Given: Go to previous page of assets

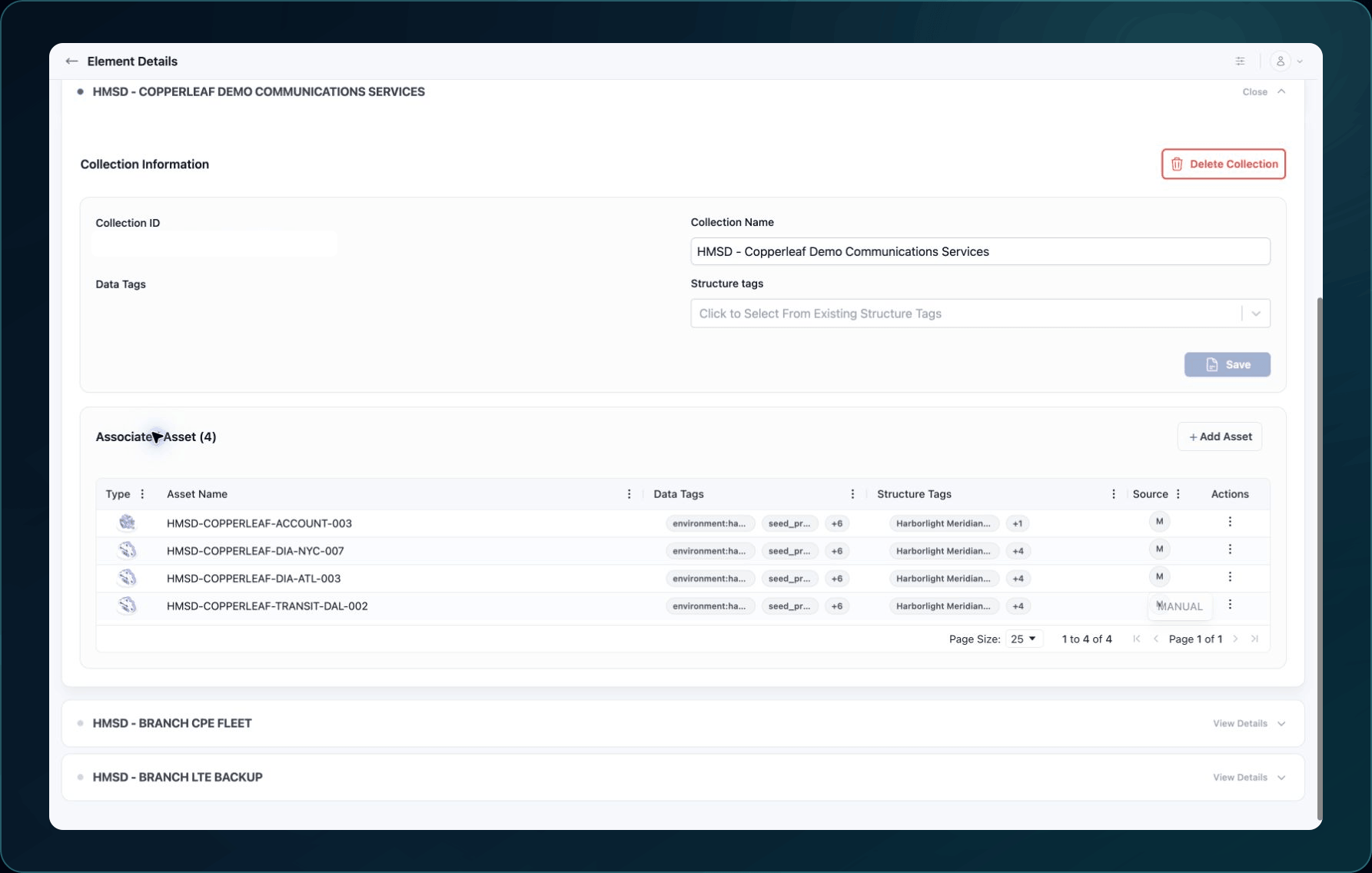Looking at the screenshot, I should pos(1155,639).
